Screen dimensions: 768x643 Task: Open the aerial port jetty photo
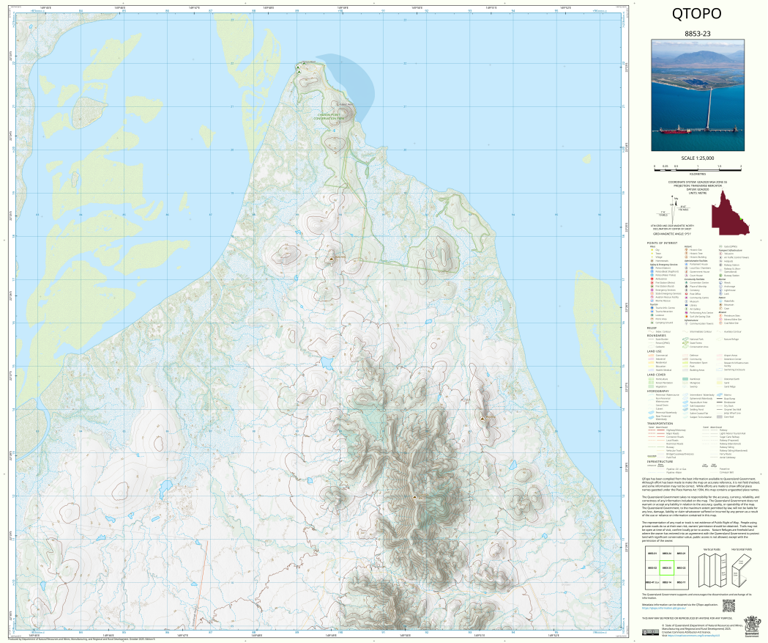click(x=698, y=95)
